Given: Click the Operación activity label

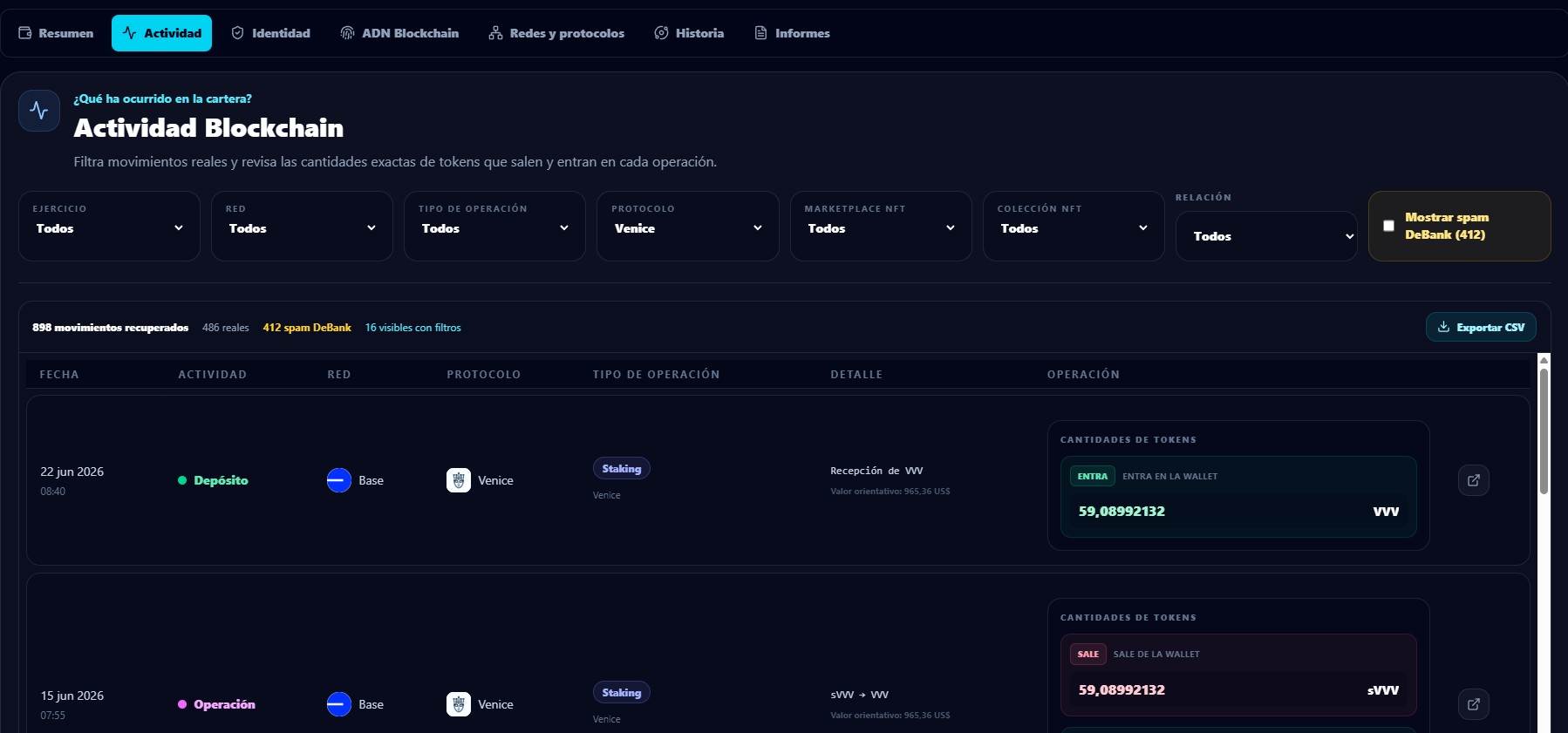Looking at the screenshot, I should click(x=224, y=704).
